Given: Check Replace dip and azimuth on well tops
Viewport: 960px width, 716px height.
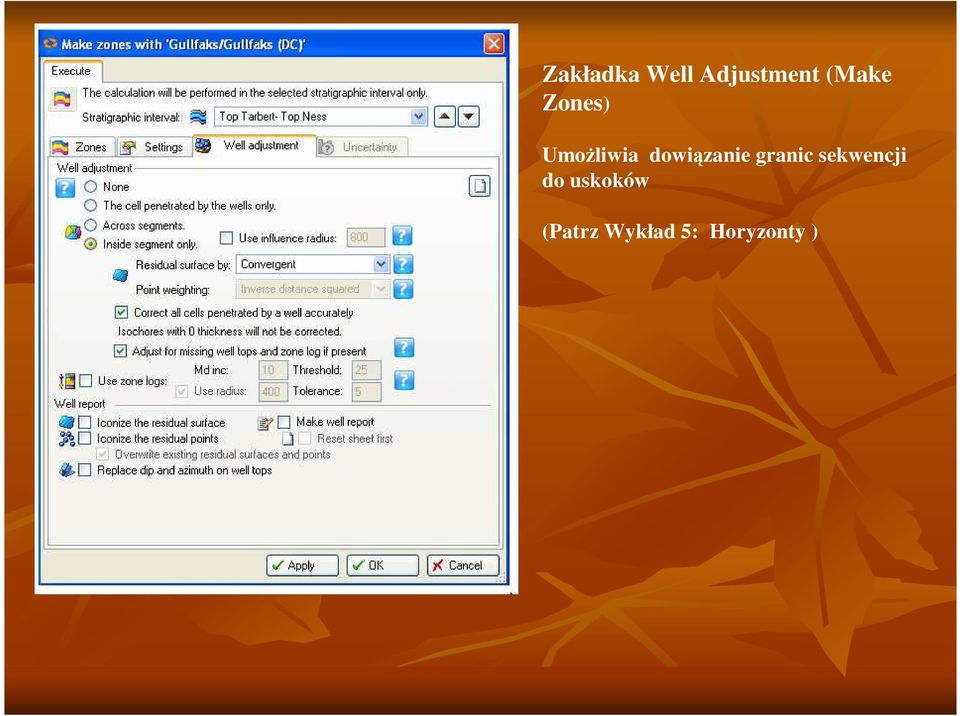Looking at the screenshot, I should pyautogui.click(x=85, y=470).
